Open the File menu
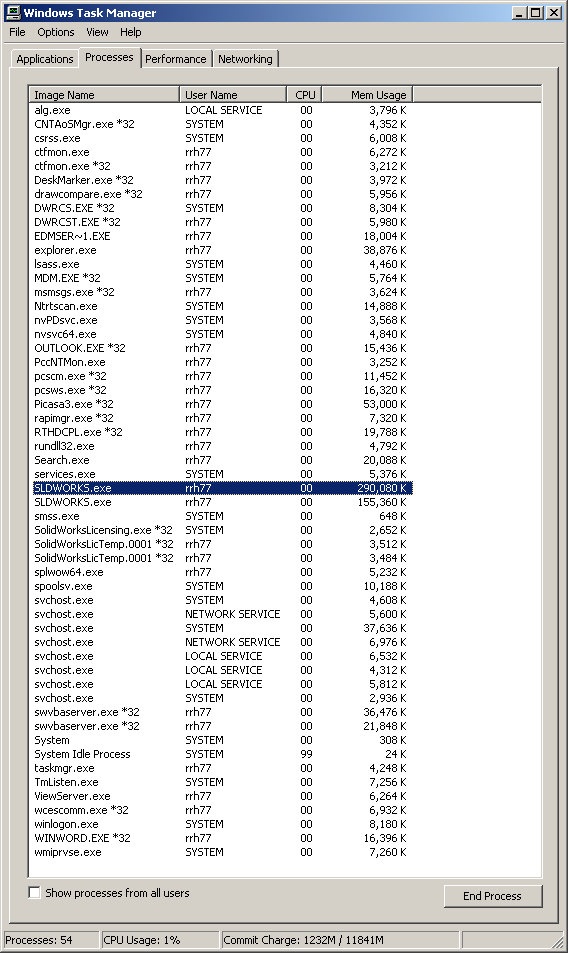This screenshot has width=568, height=953. point(17,32)
